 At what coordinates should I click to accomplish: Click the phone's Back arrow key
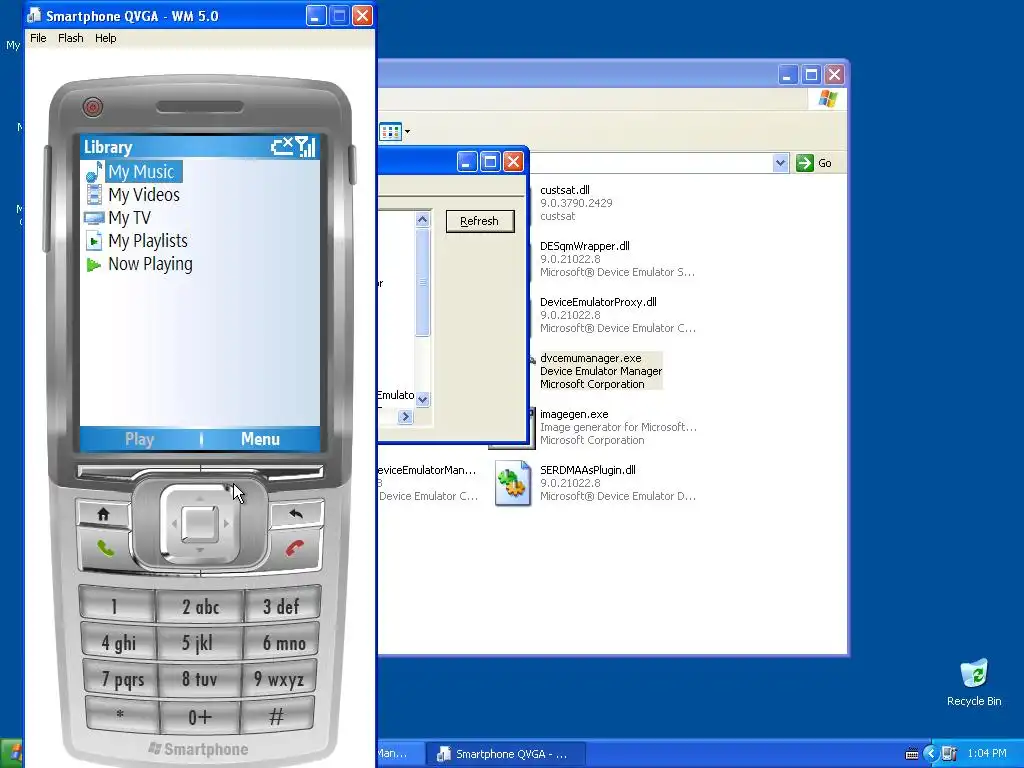tap(296, 514)
